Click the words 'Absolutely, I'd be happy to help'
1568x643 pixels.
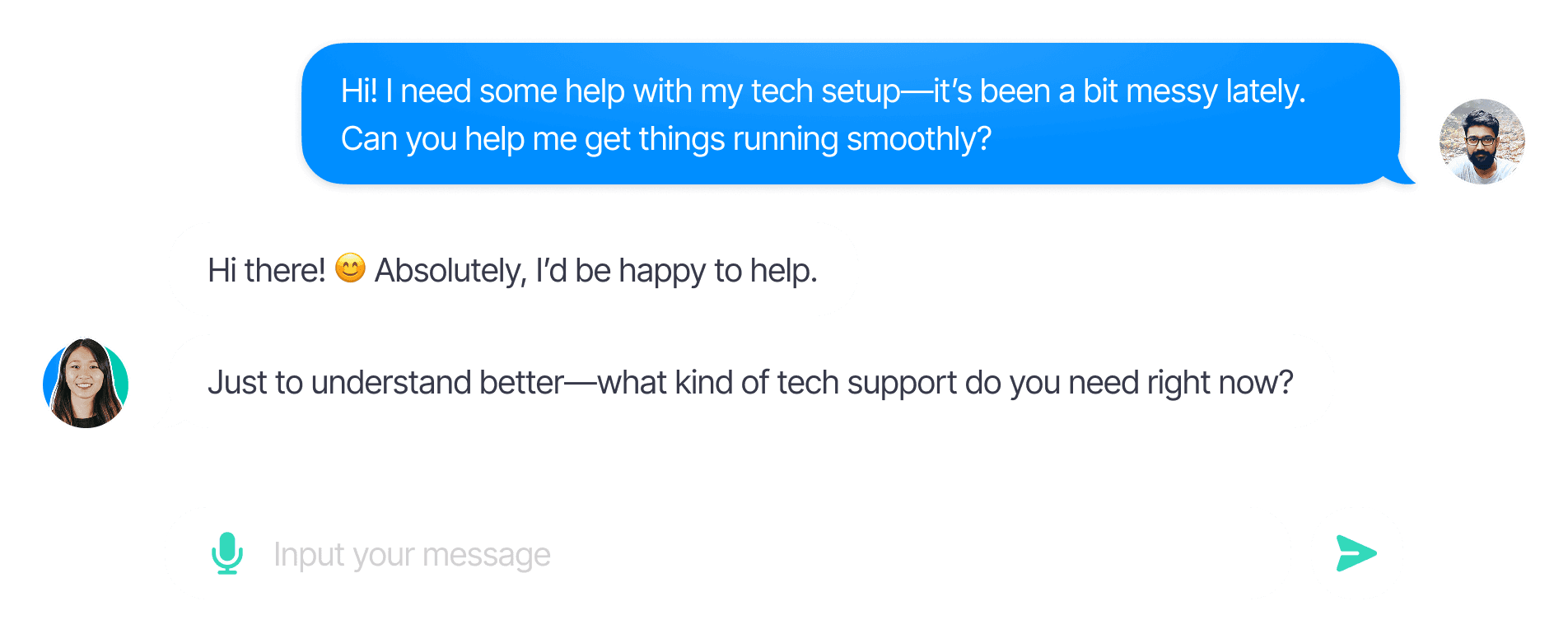click(x=596, y=271)
